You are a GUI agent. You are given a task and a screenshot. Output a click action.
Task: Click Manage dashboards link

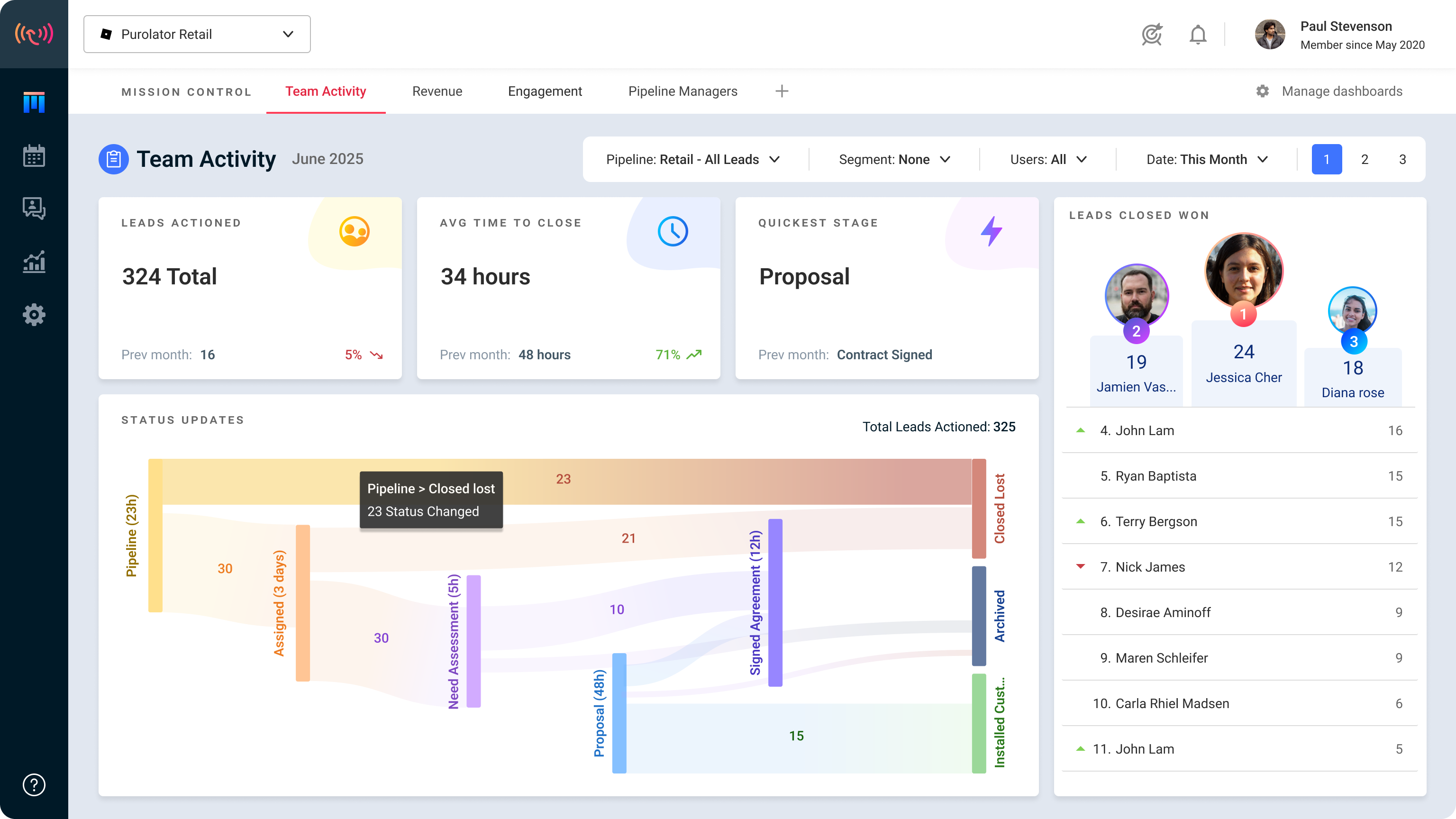[1341, 91]
